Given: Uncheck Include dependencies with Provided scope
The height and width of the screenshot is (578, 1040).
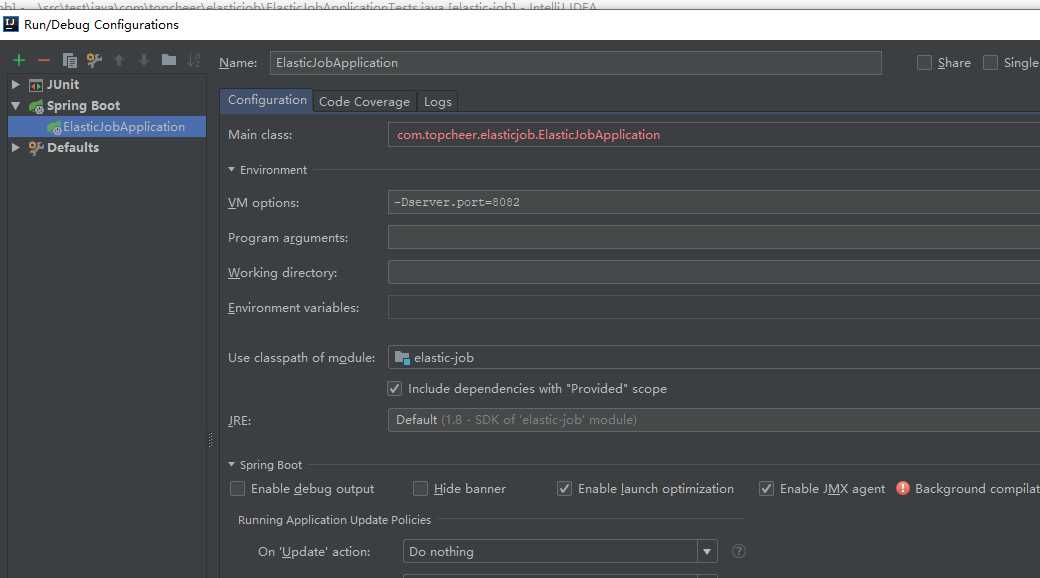Looking at the screenshot, I should (395, 389).
